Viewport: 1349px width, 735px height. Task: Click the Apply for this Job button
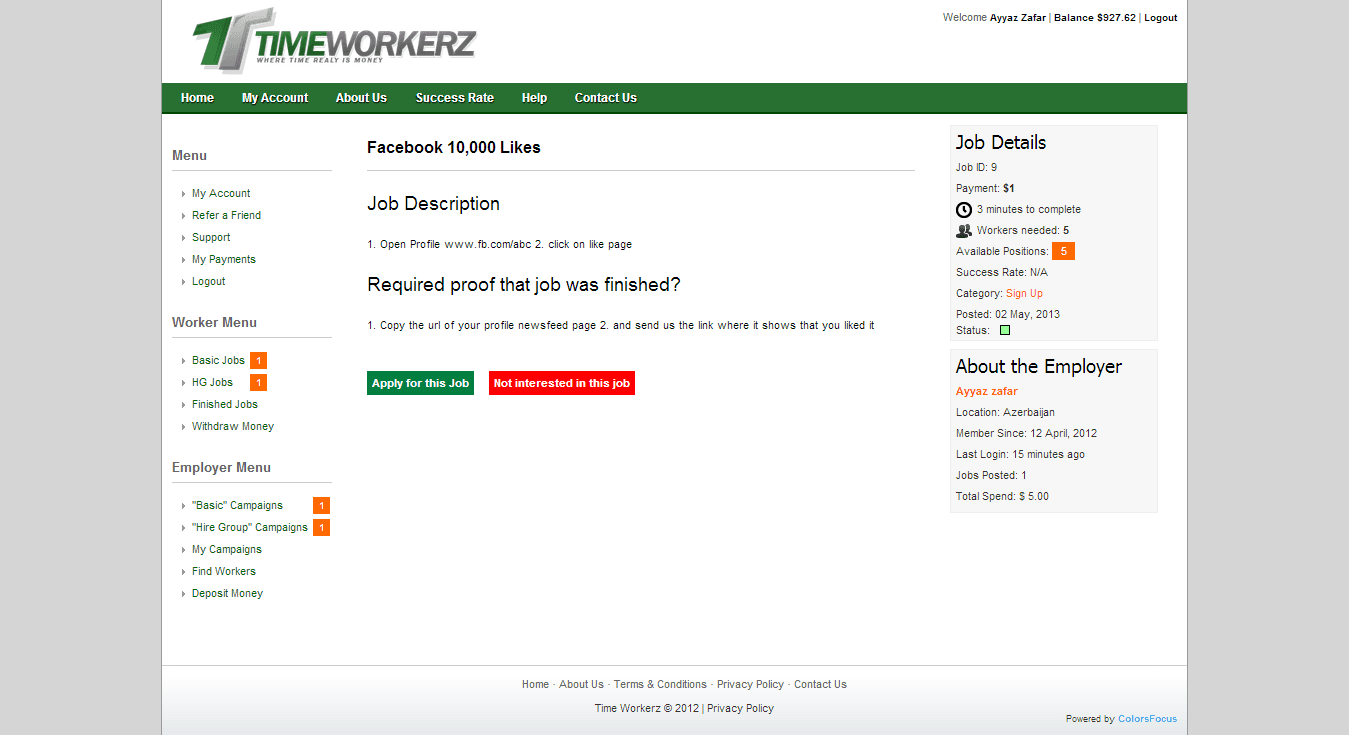click(x=420, y=383)
